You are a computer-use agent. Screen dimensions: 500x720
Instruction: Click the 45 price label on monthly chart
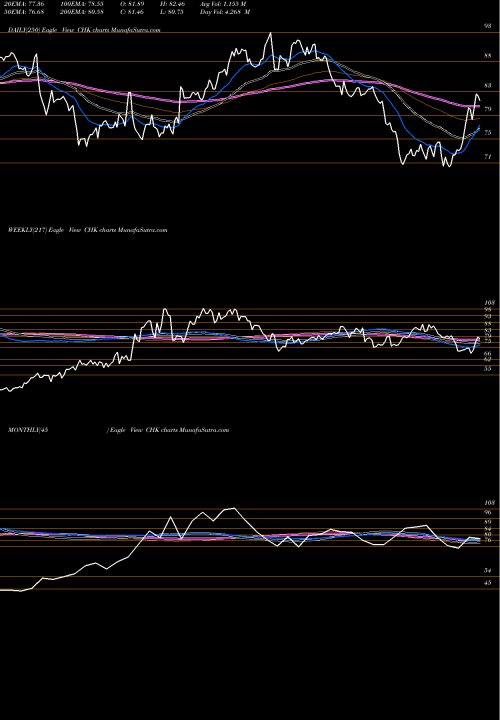point(488,583)
